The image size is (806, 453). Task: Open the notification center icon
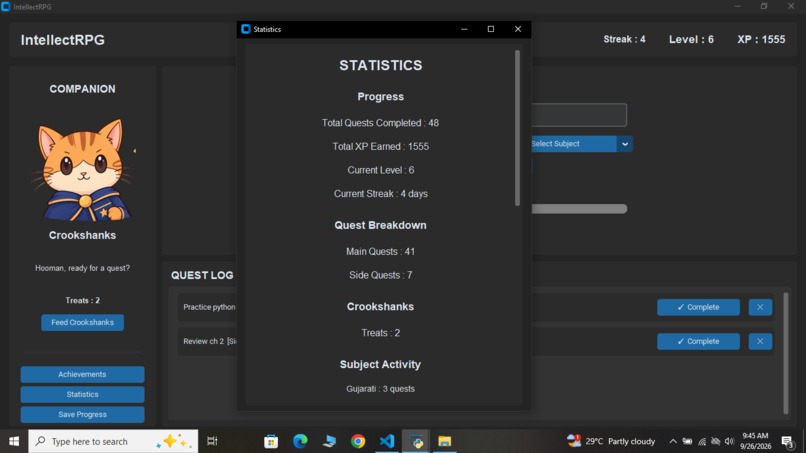787,441
